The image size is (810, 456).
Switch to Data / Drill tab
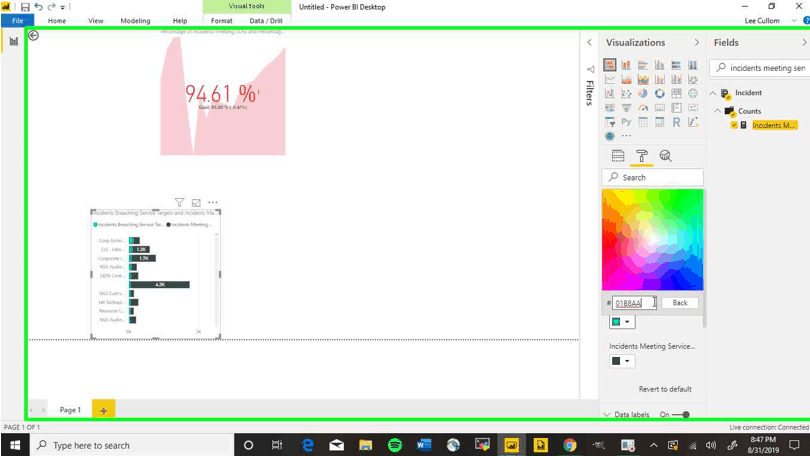pos(265,20)
